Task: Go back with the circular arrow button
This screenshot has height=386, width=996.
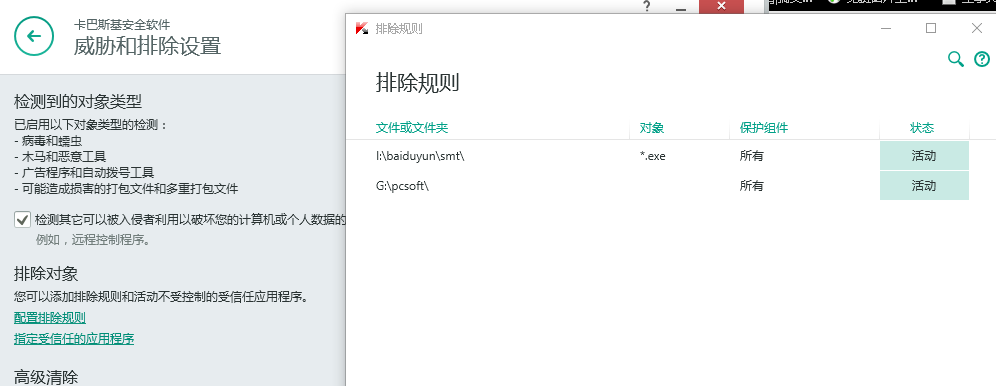Action: point(33,36)
